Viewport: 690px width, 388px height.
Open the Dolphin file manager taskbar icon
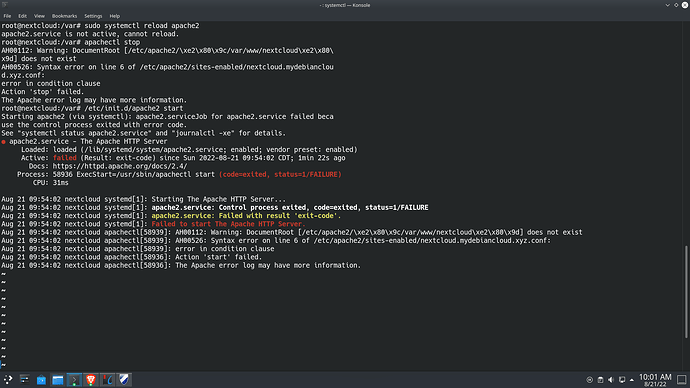coord(58,380)
